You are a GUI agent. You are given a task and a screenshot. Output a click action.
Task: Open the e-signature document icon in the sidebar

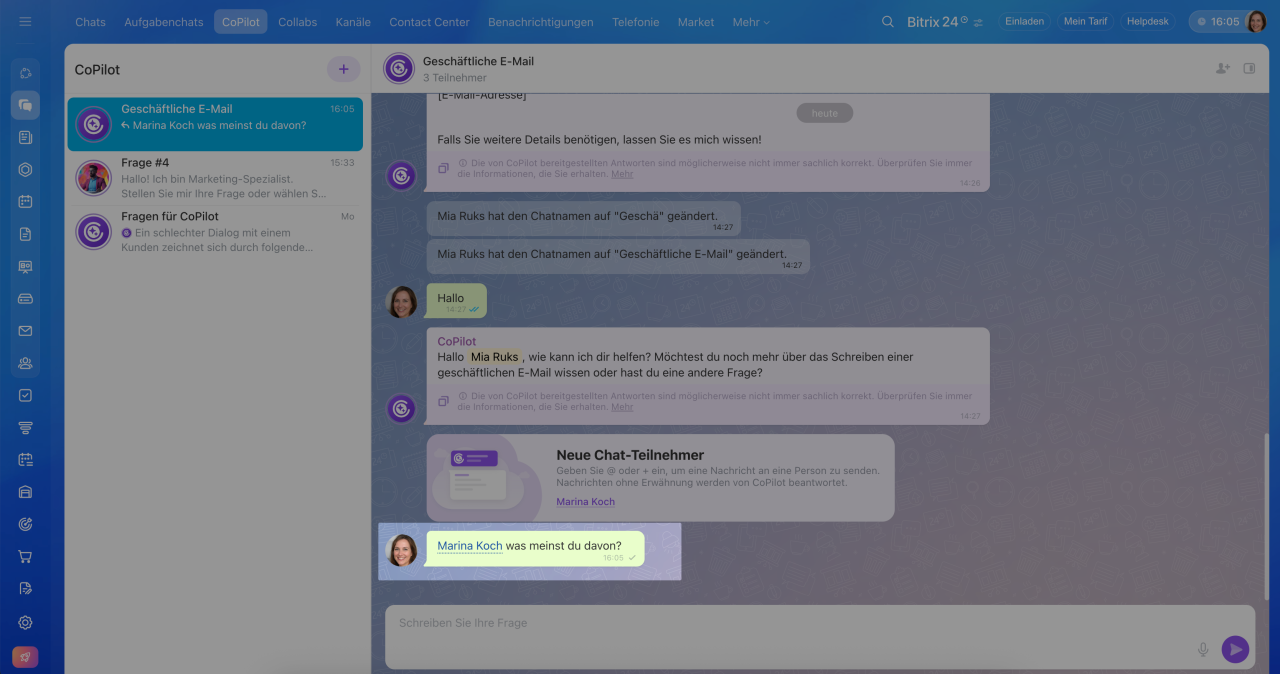[25, 589]
